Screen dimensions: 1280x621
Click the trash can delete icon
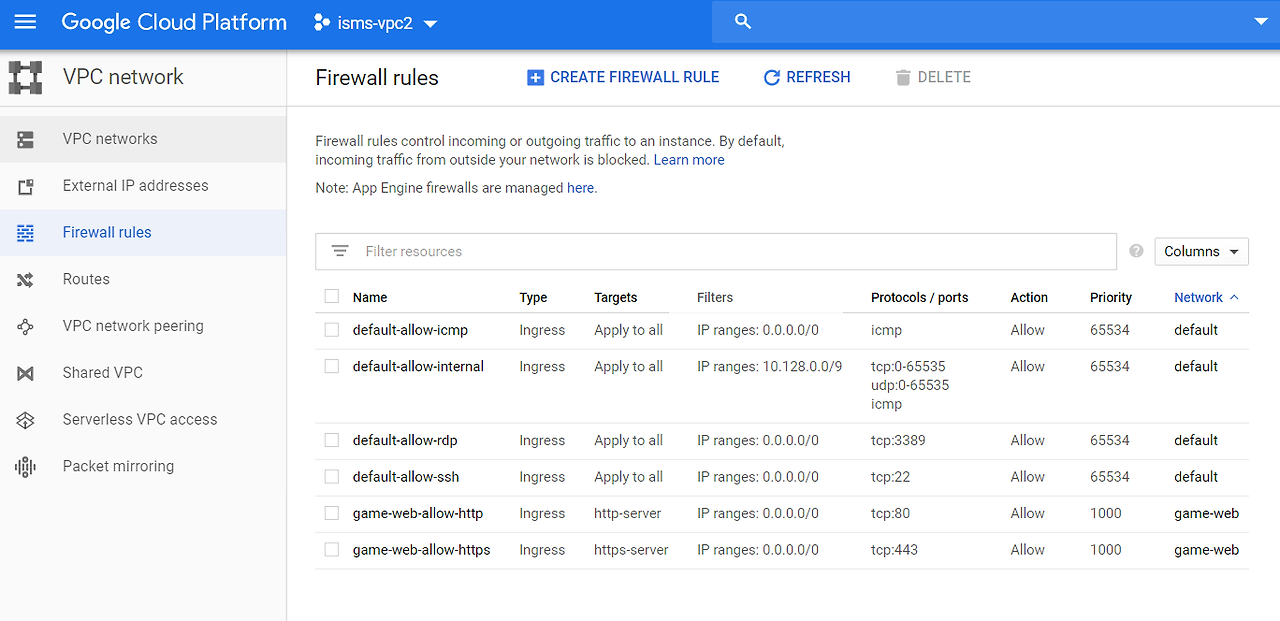pyautogui.click(x=903, y=77)
